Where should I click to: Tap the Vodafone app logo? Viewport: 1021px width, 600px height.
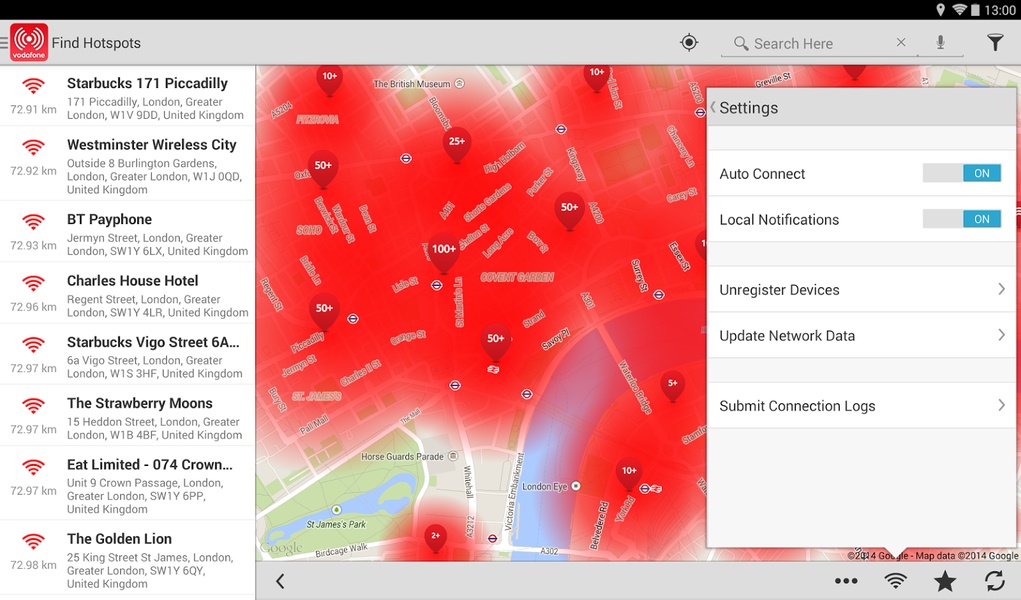pos(29,42)
